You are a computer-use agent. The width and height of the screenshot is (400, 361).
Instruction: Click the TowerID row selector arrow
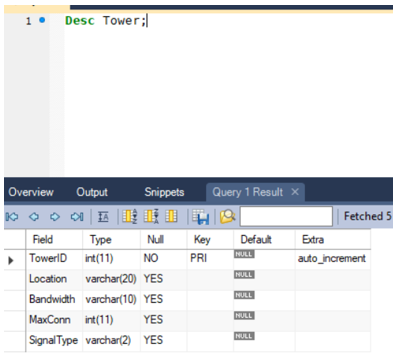tap(11, 260)
